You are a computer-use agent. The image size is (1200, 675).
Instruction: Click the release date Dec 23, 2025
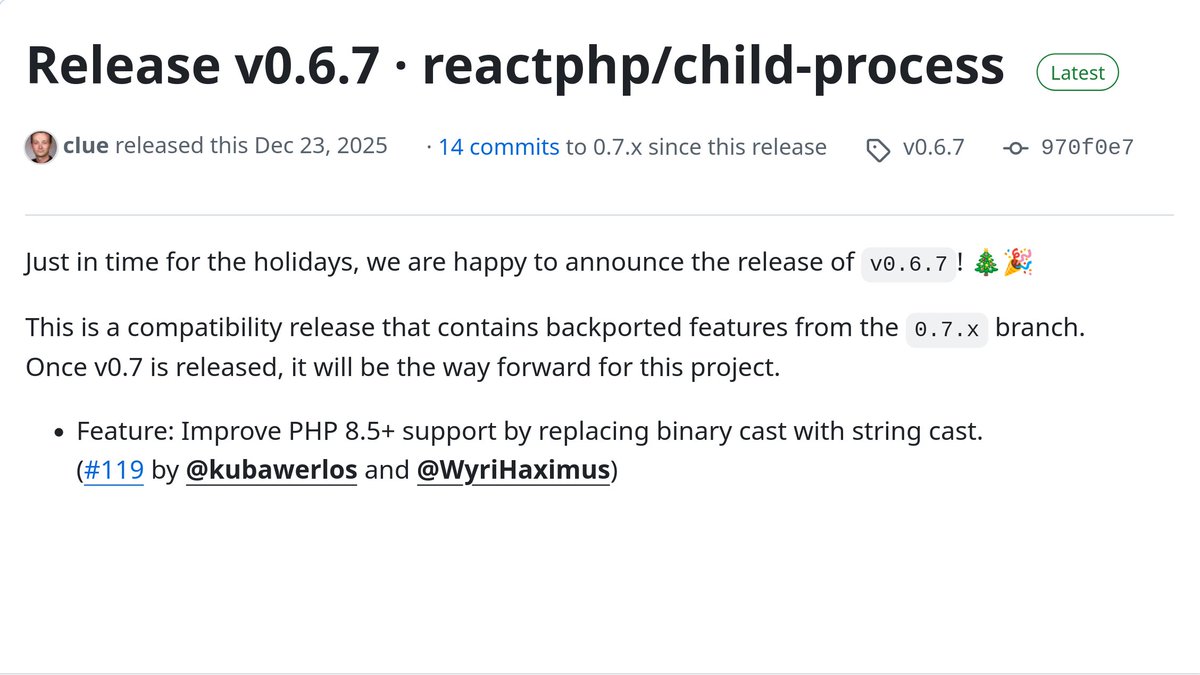[321, 146]
